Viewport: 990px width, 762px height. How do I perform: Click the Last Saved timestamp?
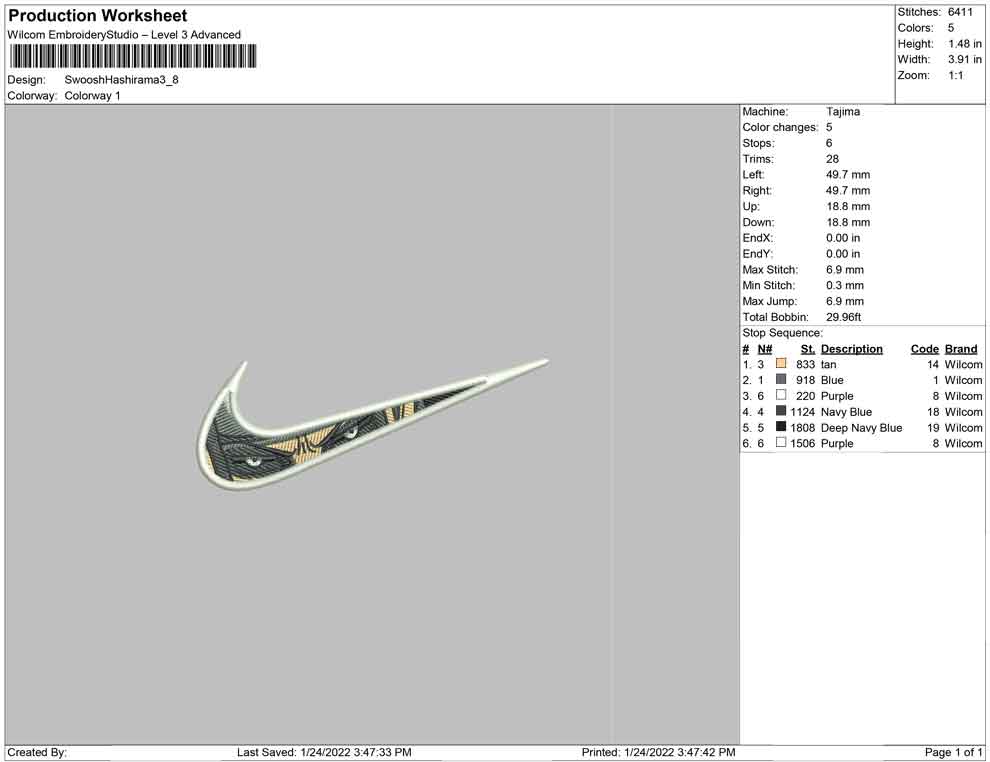click(325, 752)
